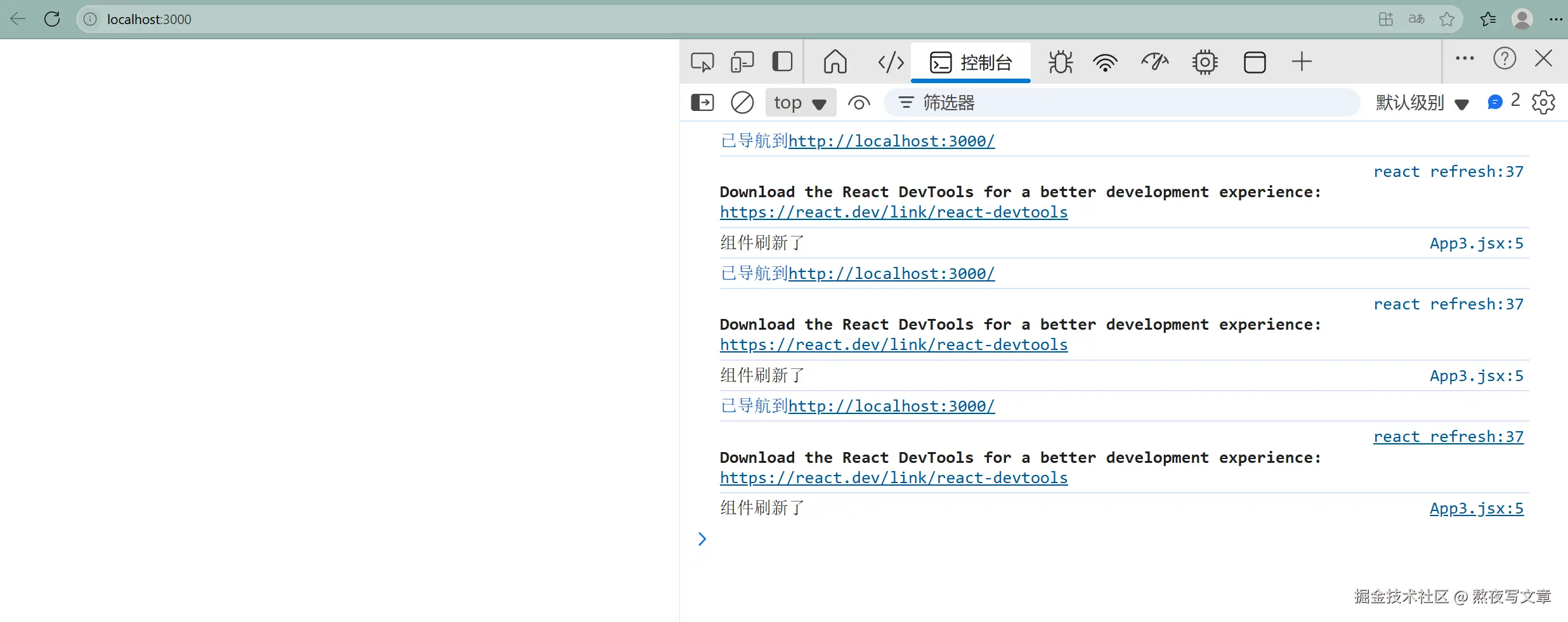
Task: Select the first 组件刷新了 log message
Action: coord(762,243)
